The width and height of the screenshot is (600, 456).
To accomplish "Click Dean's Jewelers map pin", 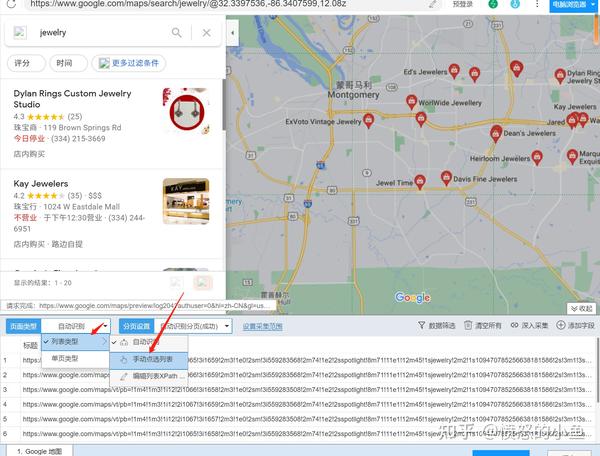I will tap(496, 134).
